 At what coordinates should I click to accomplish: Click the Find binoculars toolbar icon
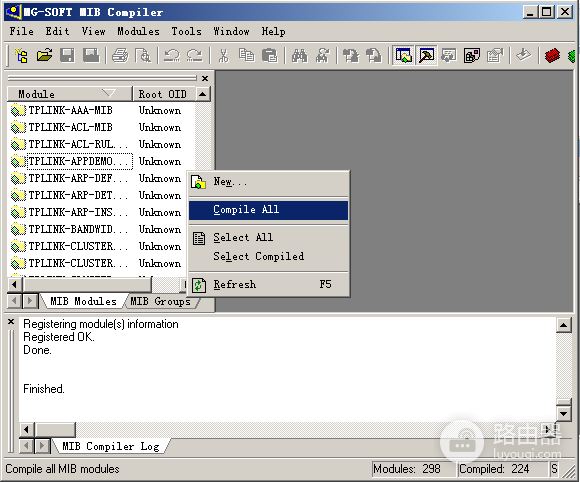tap(300, 56)
